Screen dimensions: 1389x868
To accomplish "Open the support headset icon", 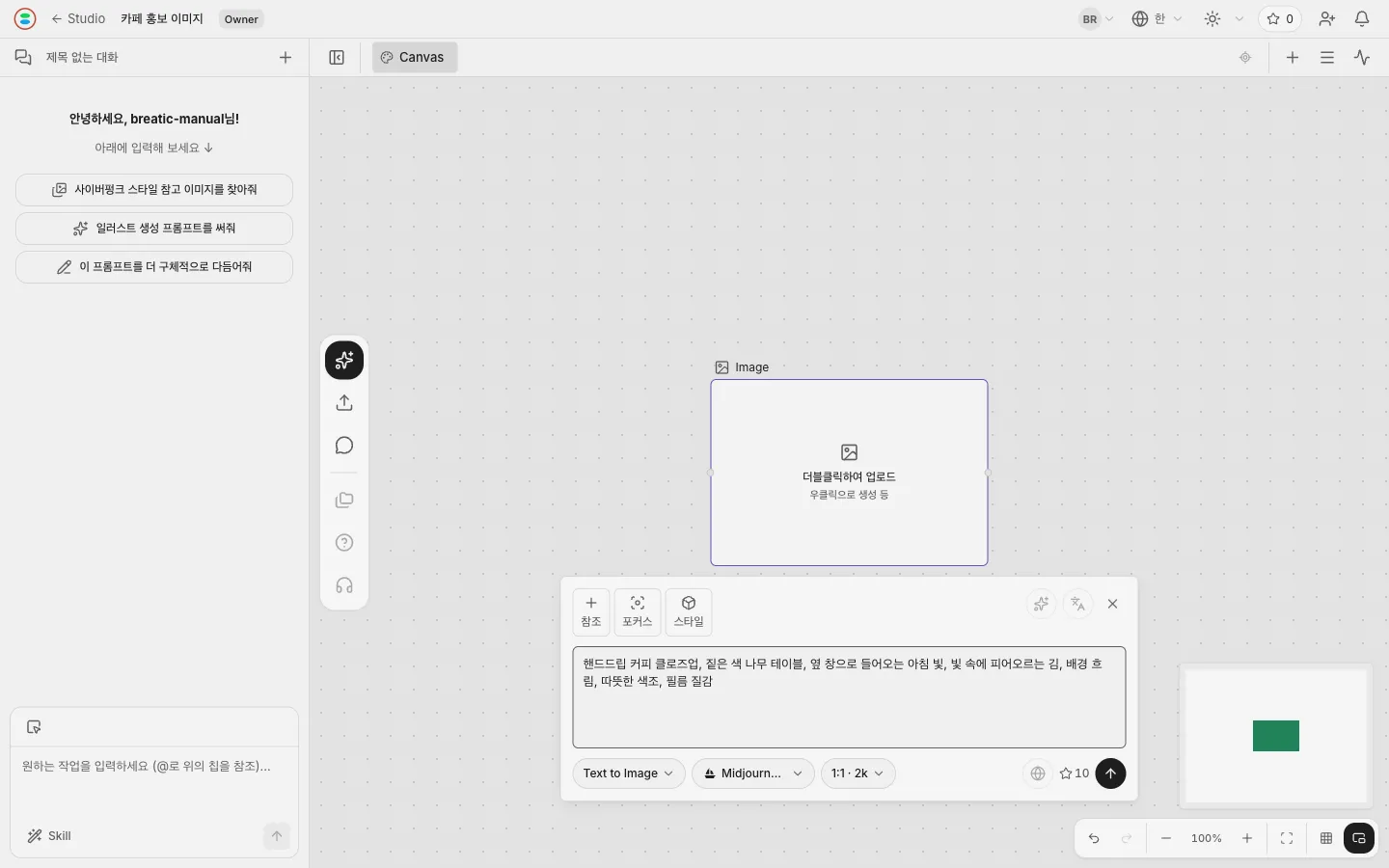I will point(344,585).
